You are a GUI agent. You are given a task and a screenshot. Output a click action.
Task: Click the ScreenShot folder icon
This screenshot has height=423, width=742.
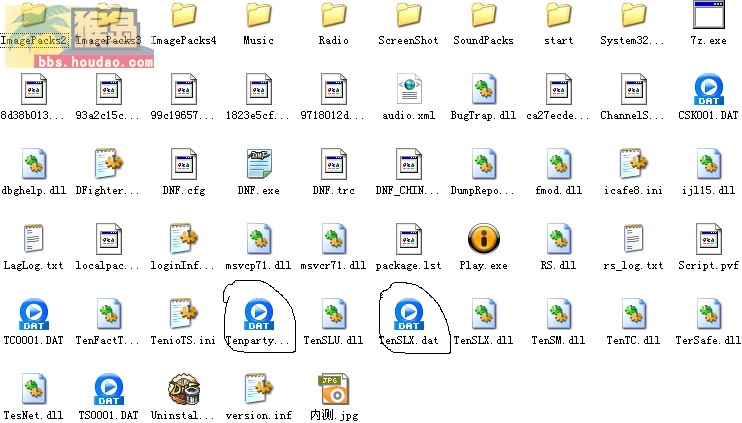click(408, 15)
